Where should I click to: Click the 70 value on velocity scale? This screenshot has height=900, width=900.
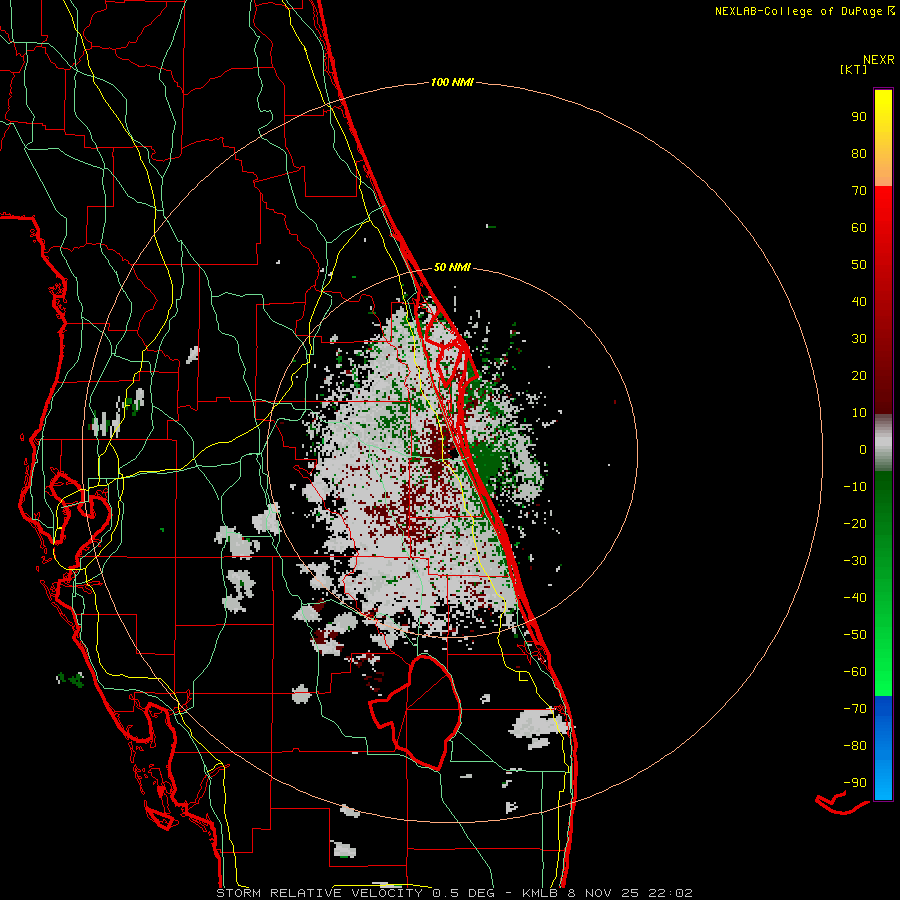point(859,191)
